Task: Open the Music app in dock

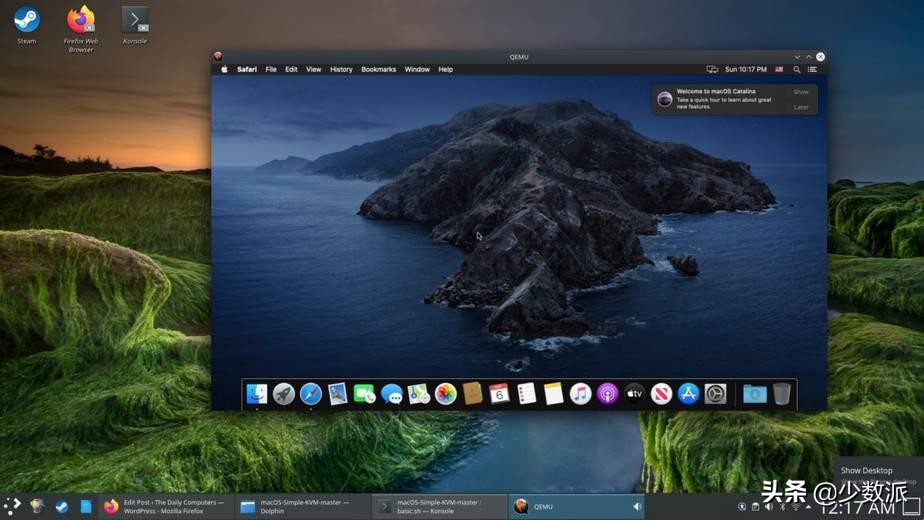Action: pos(581,394)
